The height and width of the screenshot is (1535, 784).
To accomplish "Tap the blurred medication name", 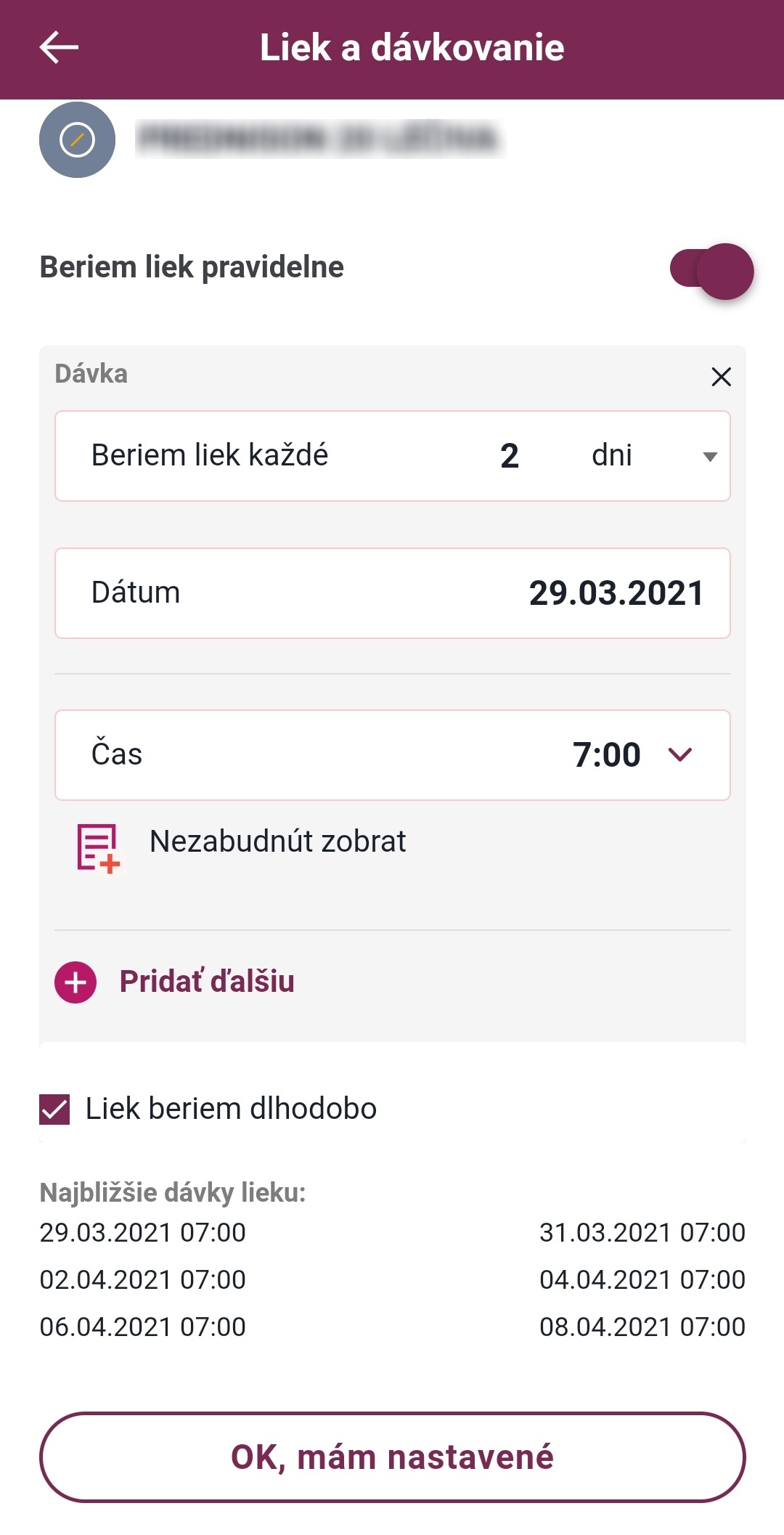I will [319, 139].
